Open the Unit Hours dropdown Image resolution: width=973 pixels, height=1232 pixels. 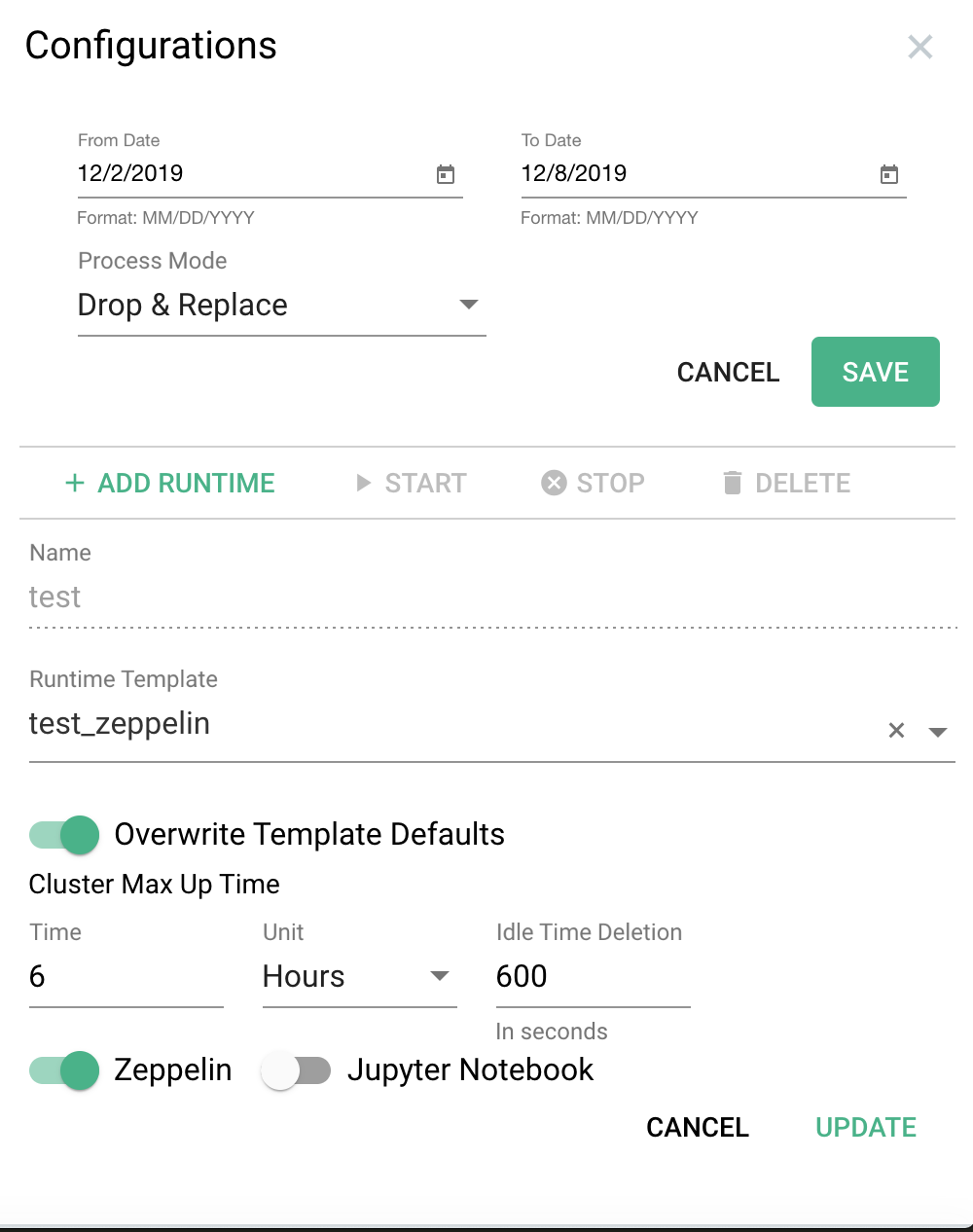tap(360, 976)
